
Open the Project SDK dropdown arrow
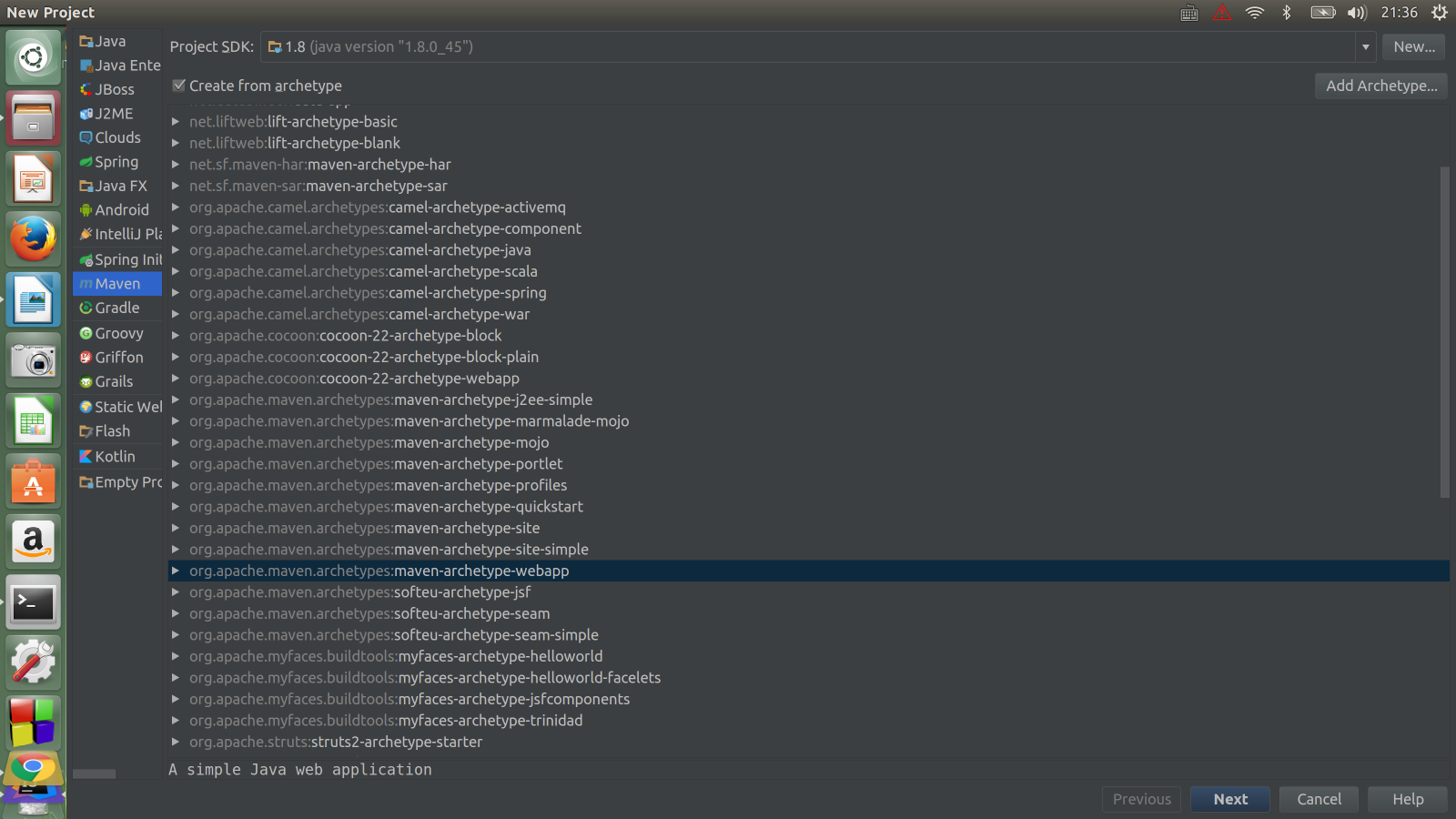pos(1365,46)
